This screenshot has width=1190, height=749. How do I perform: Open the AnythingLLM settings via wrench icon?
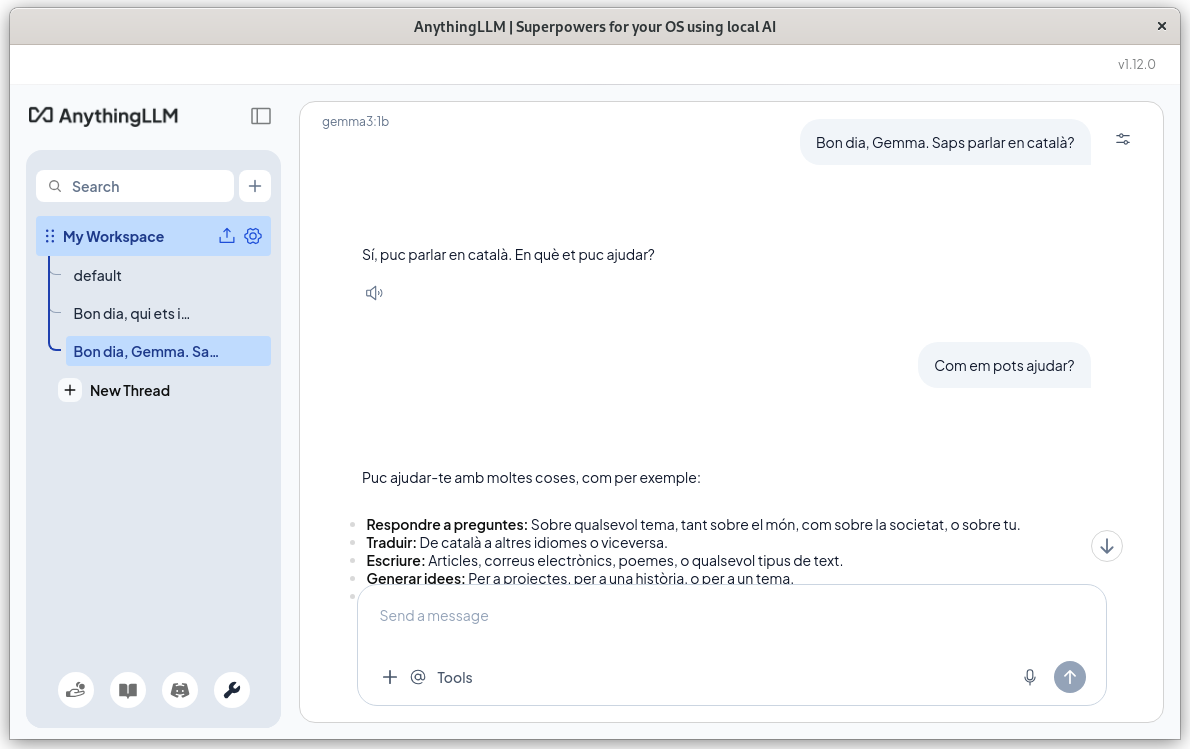coord(232,690)
